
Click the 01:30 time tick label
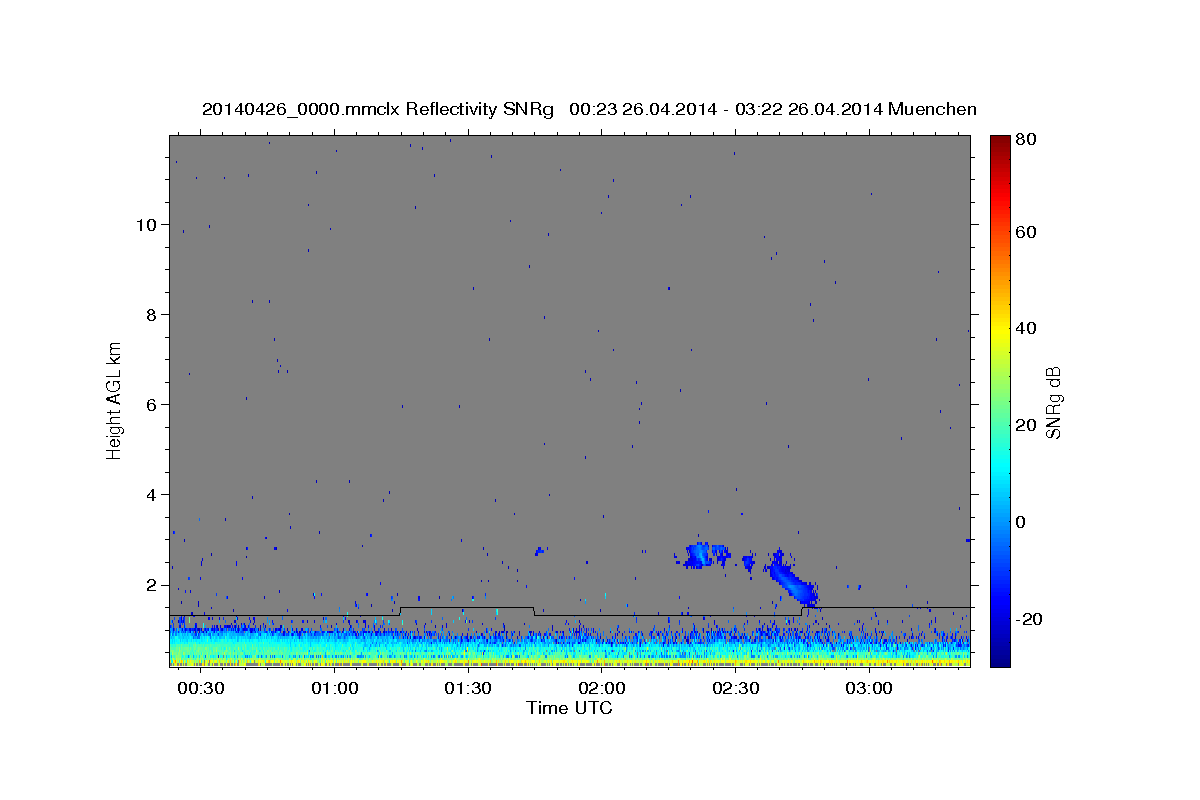coord(468,689)
